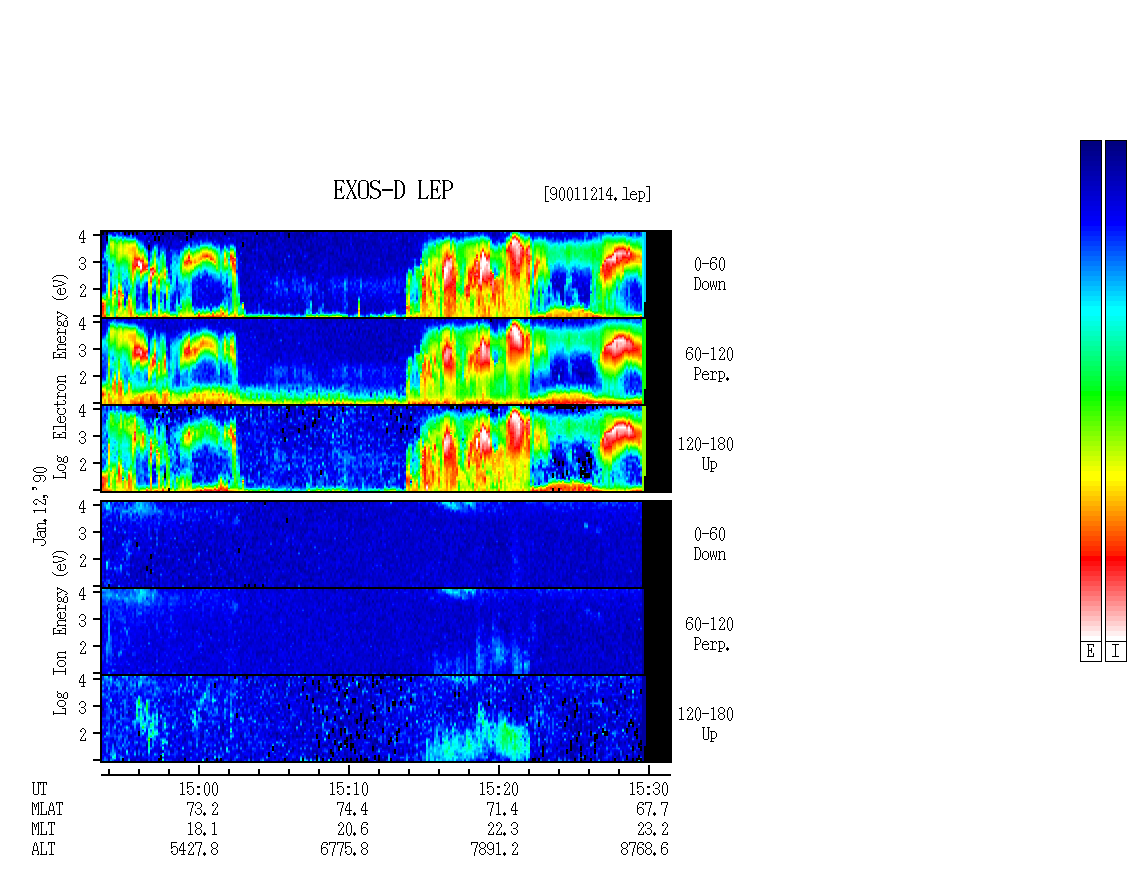This screenshot has width=1130, height=875.
Task: Select the boxed I label under color bar
Action: [x=1116, y=652]
